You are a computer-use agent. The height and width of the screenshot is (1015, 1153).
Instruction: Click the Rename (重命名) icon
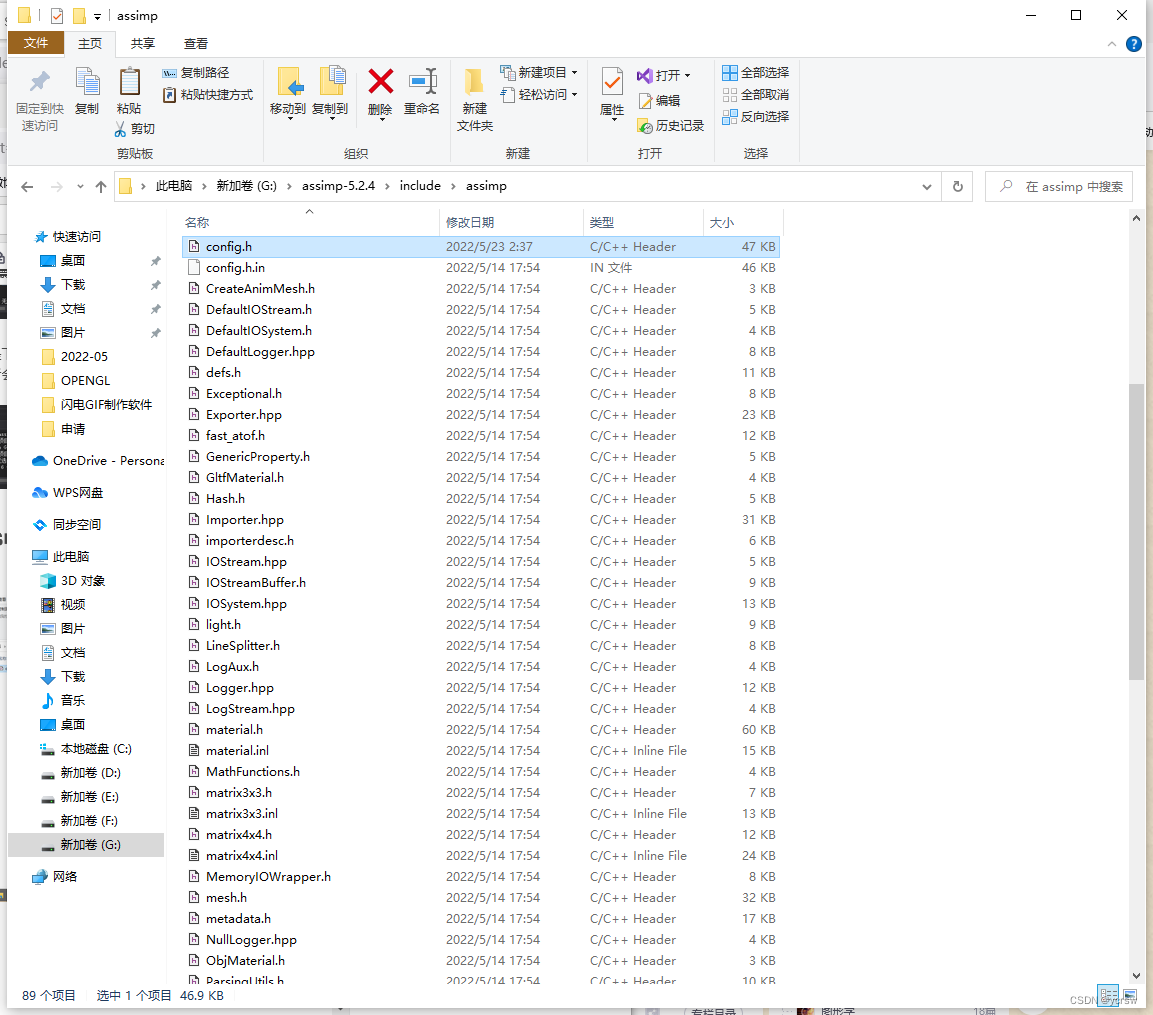(422, 82)
